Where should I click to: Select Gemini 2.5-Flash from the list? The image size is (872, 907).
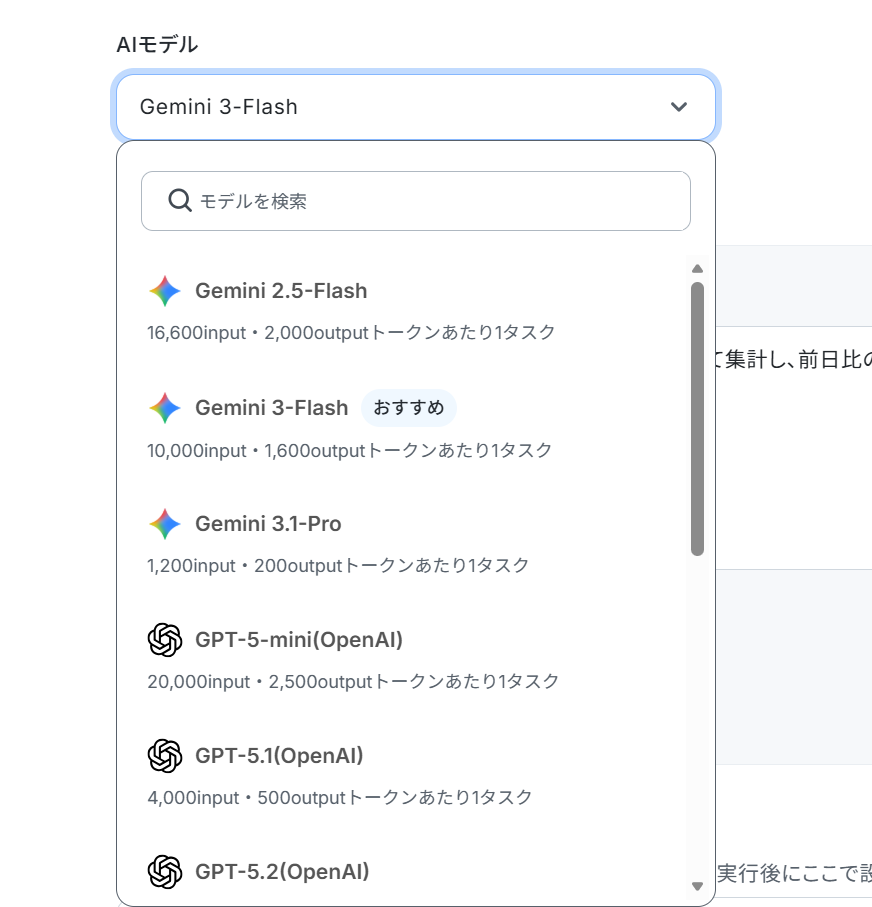click(403, 311)
